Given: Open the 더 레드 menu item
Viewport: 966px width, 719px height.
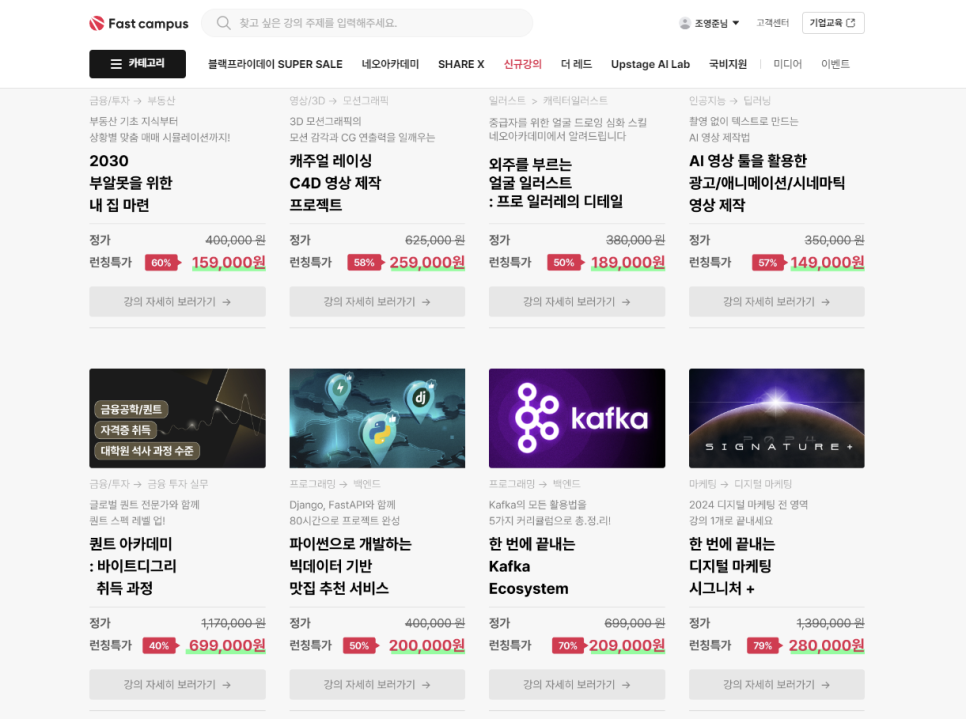Looking at the screenshot, I should coord(576,64).
